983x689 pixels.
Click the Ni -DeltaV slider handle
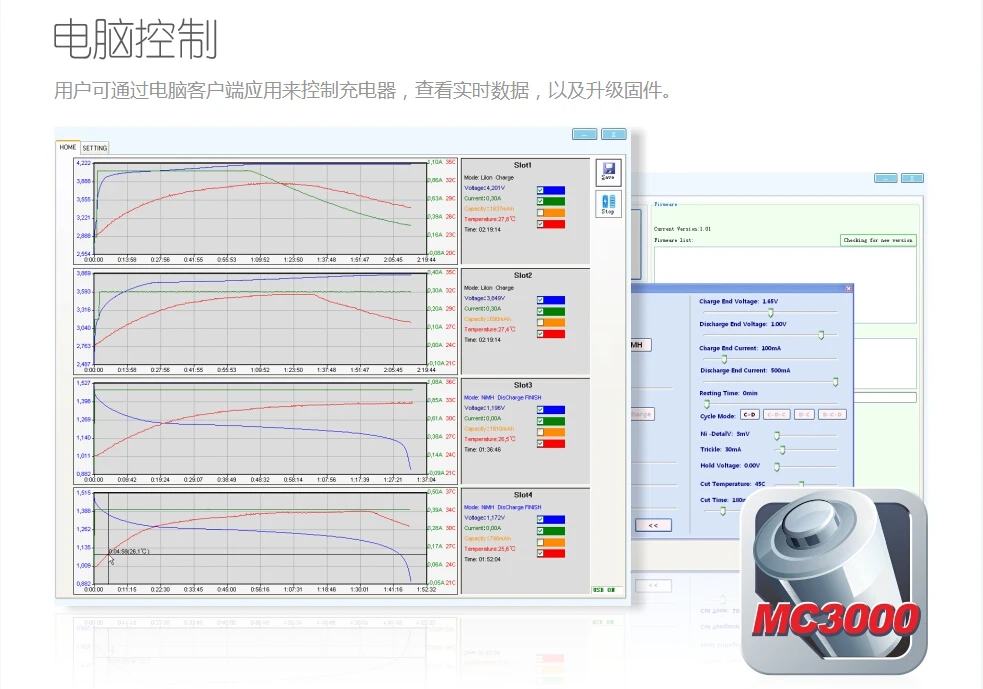(777, 435)
